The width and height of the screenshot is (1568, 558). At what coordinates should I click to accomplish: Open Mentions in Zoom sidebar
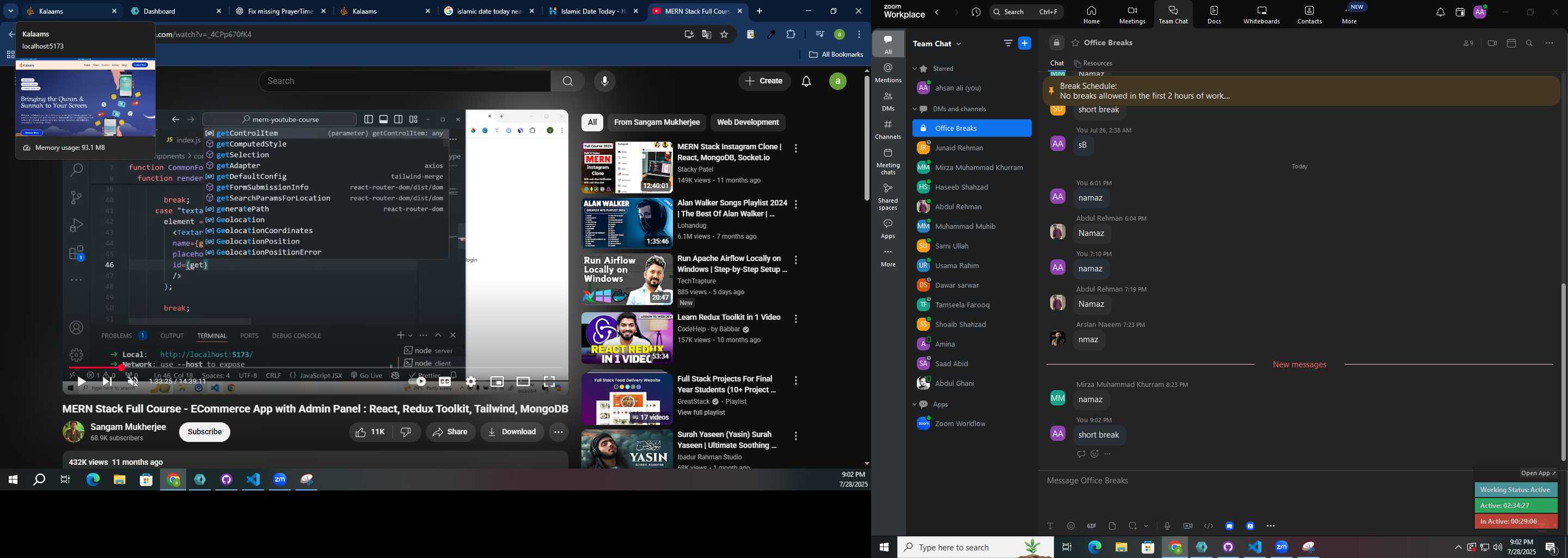coord(888,72)
